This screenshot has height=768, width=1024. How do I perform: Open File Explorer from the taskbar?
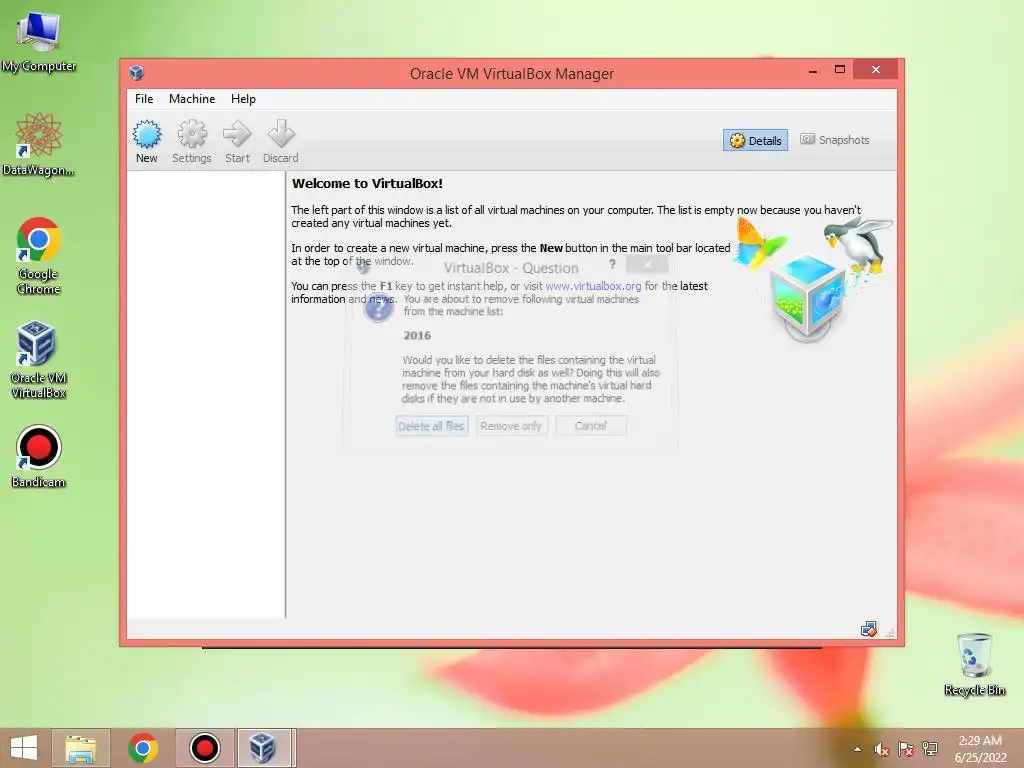point(81,748)
